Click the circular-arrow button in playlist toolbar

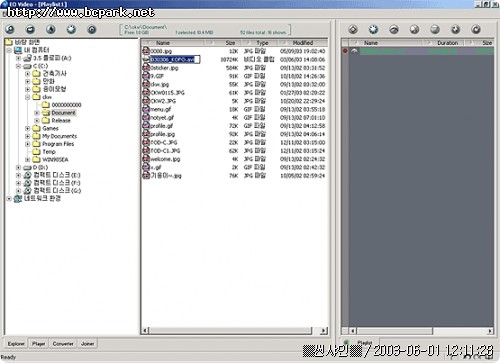pyautogui.click(x=476, y=30)
